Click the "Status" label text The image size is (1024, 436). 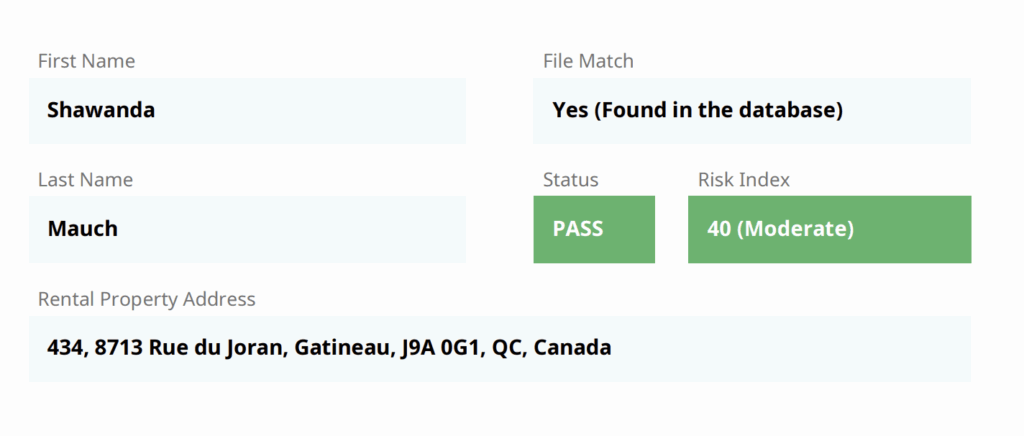[x=570, y=180]
